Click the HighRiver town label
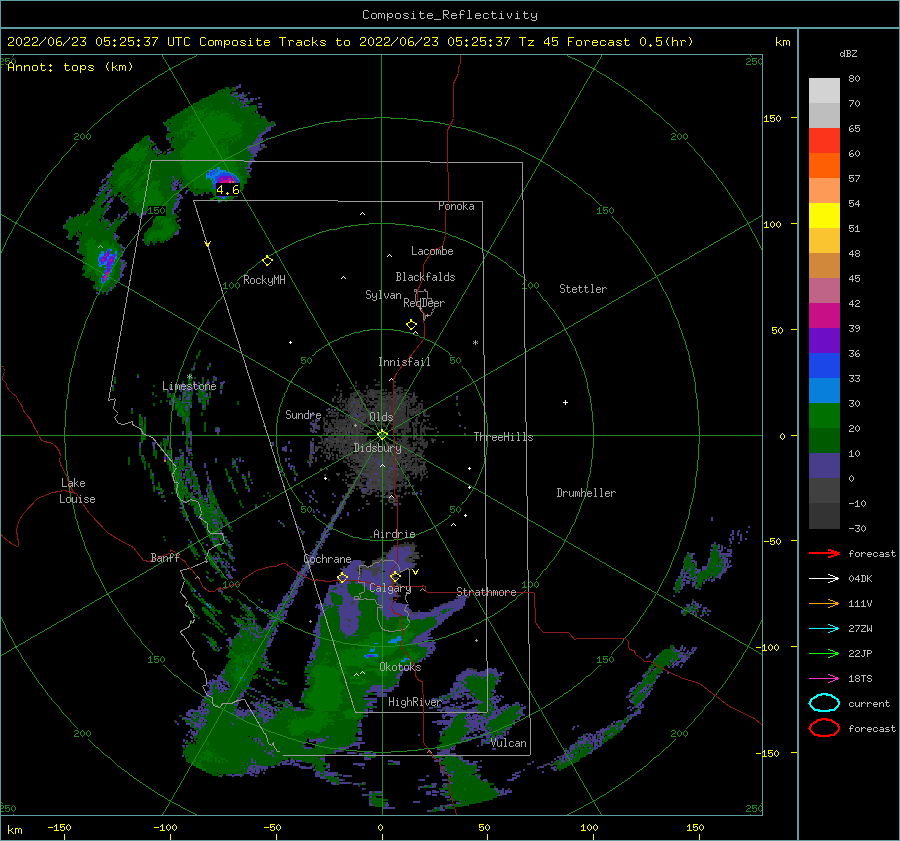The image size is (900, 841). click(x=414, y=702)
